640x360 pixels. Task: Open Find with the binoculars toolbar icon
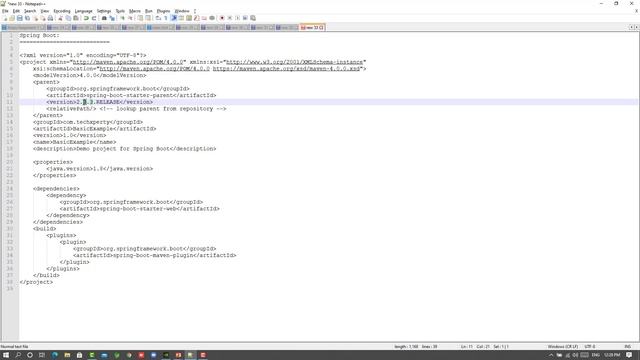point(104,18)
